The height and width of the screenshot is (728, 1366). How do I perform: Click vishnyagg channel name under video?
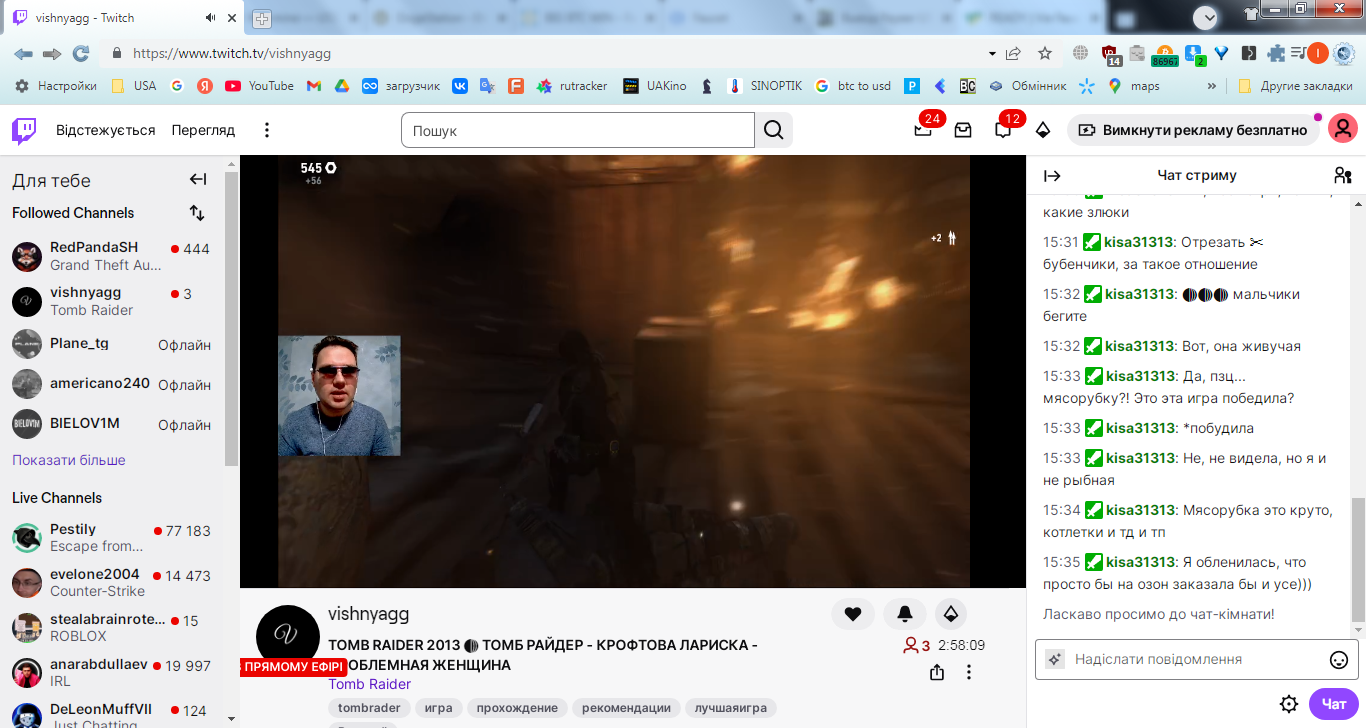368,614
